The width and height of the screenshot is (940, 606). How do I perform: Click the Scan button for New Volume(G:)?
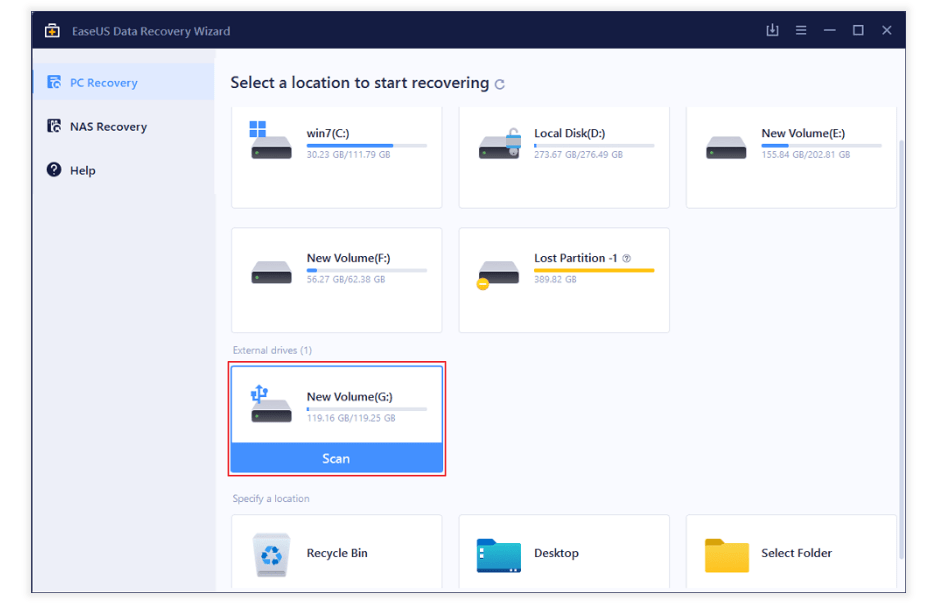pyautogui.click(x=336, y=458)
